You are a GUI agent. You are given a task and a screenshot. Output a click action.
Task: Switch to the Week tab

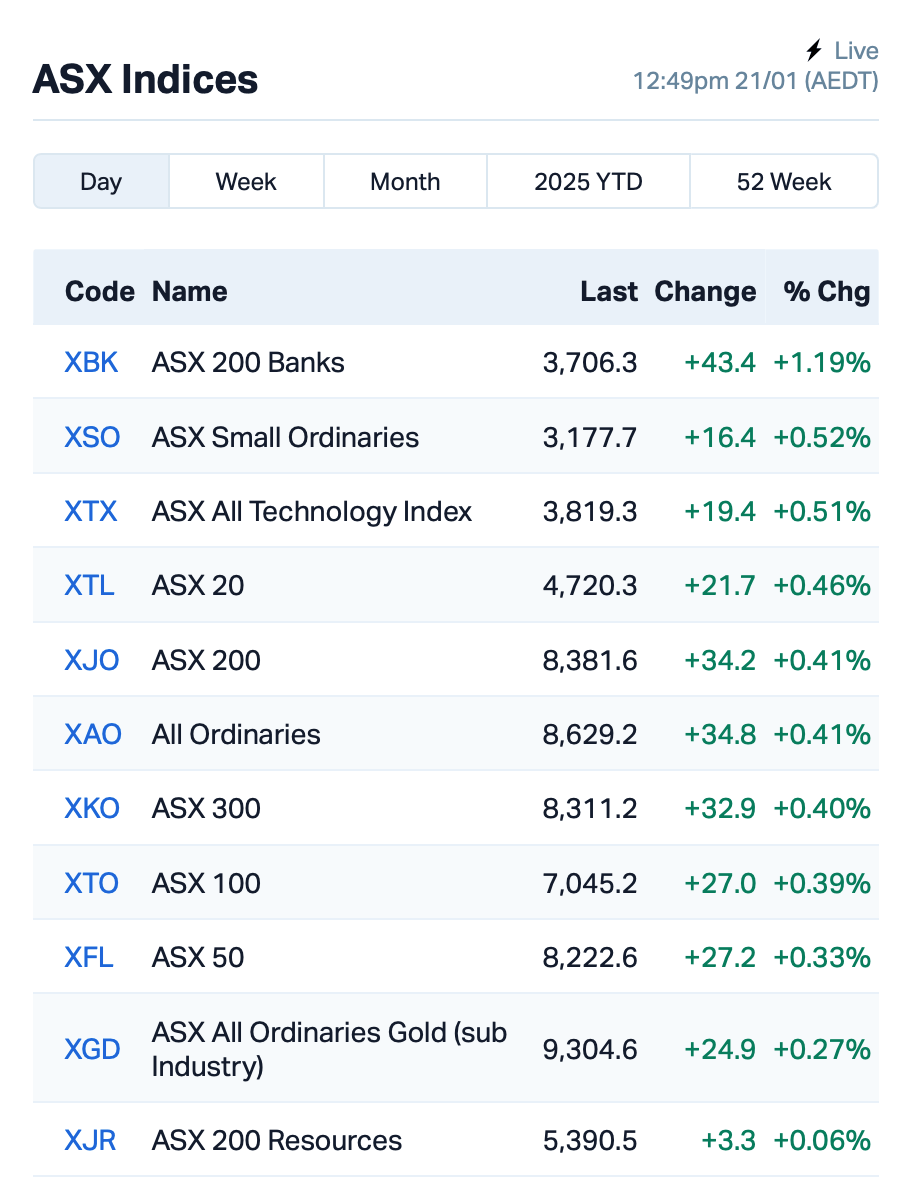pyautogui.click(x=246, y=182)
